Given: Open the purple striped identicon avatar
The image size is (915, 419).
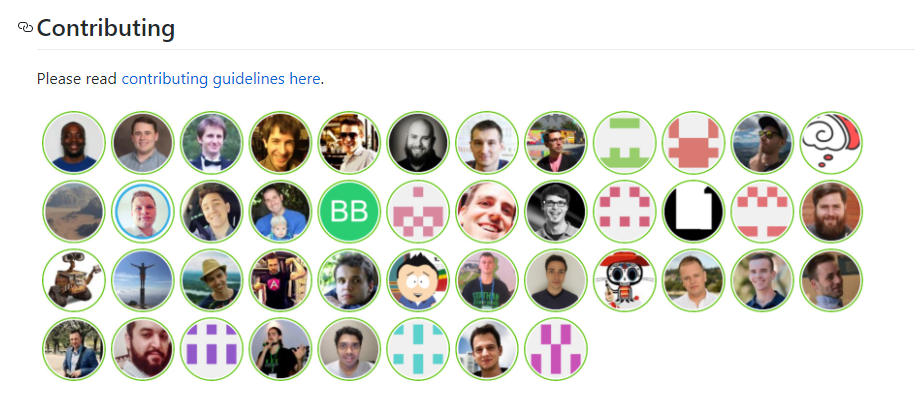Looking at the screenshot, I should click(211, 349).
